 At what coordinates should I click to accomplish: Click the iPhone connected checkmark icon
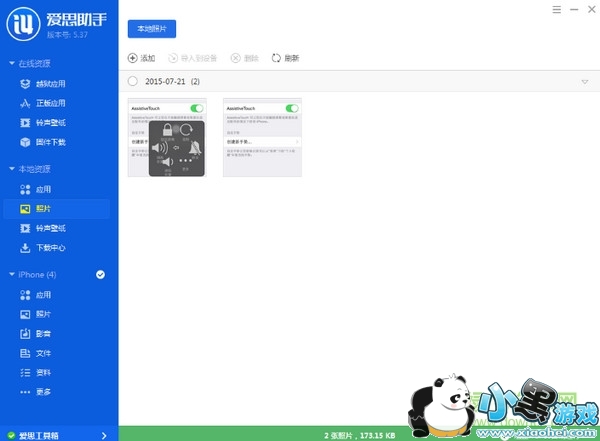pos(100,274)
